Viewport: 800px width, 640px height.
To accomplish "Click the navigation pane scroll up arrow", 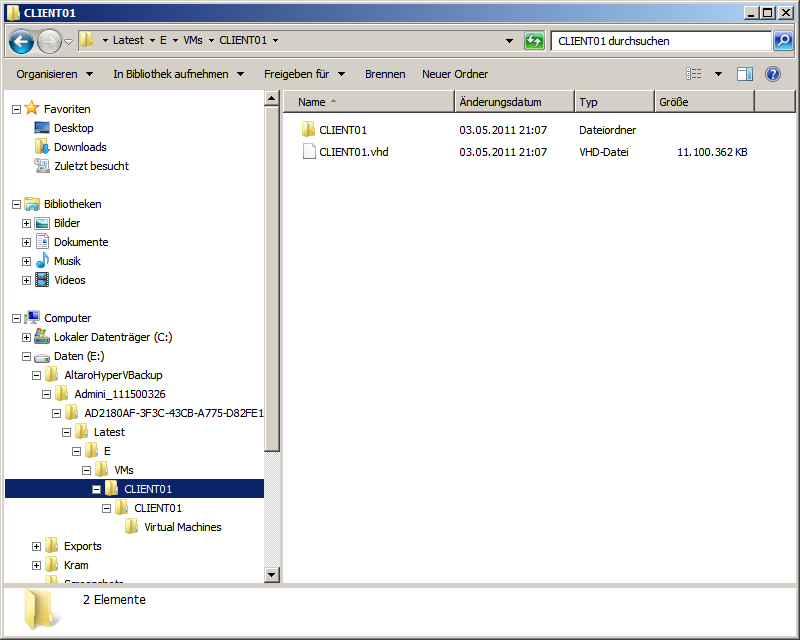I will click(x=271, y=98).
